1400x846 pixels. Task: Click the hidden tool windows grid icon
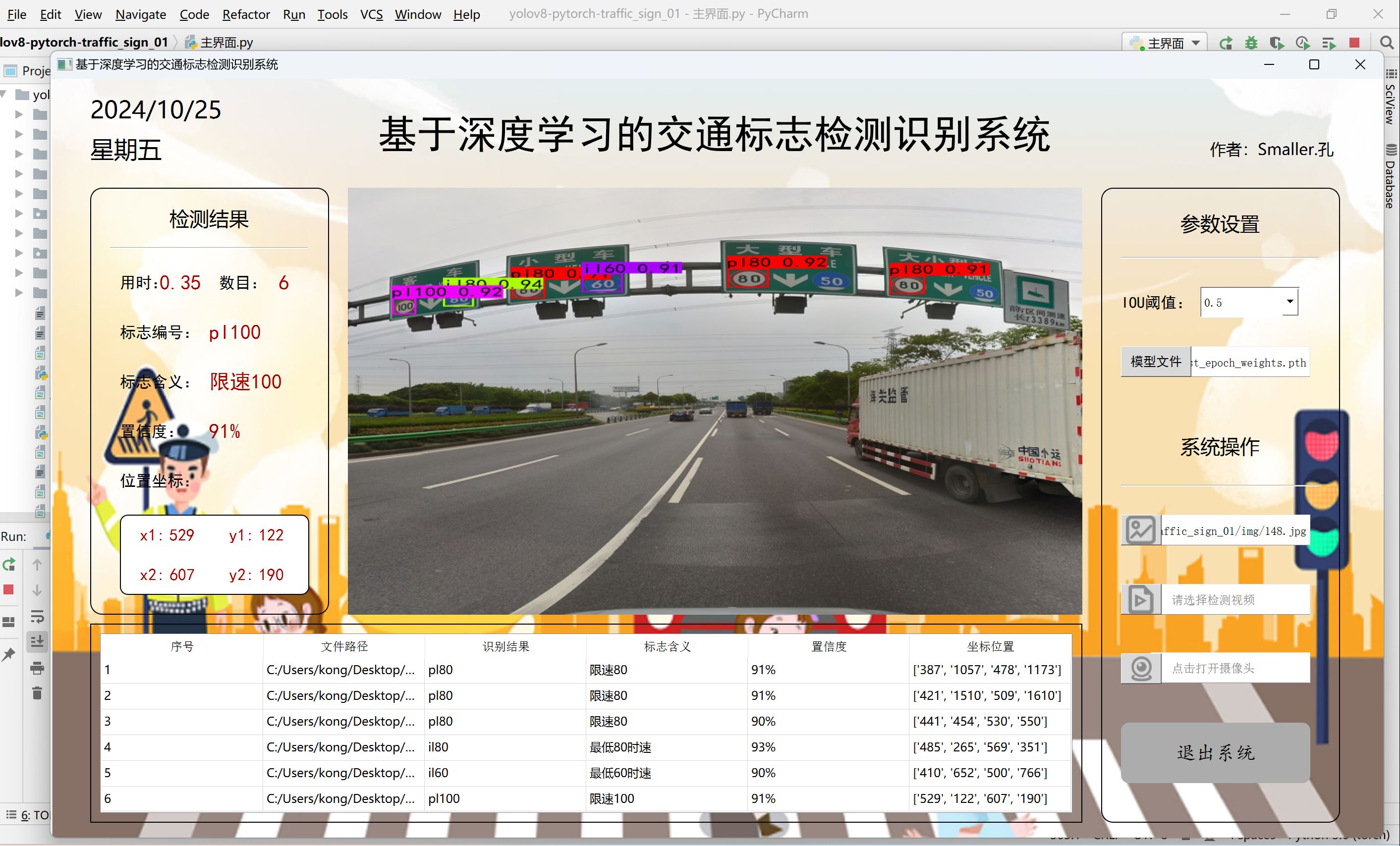click(x=1391, y=74)
